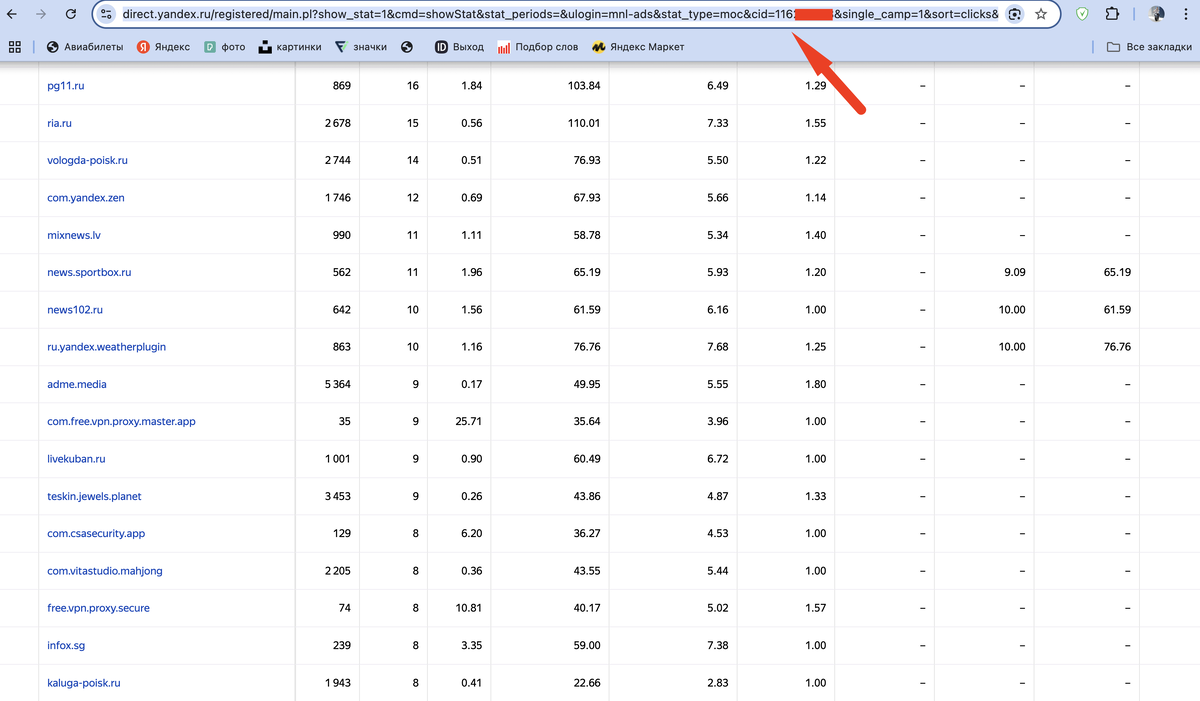Select the 103.84 value in pg11.ru row
The image size is (1200, 701).
point(584,86)
